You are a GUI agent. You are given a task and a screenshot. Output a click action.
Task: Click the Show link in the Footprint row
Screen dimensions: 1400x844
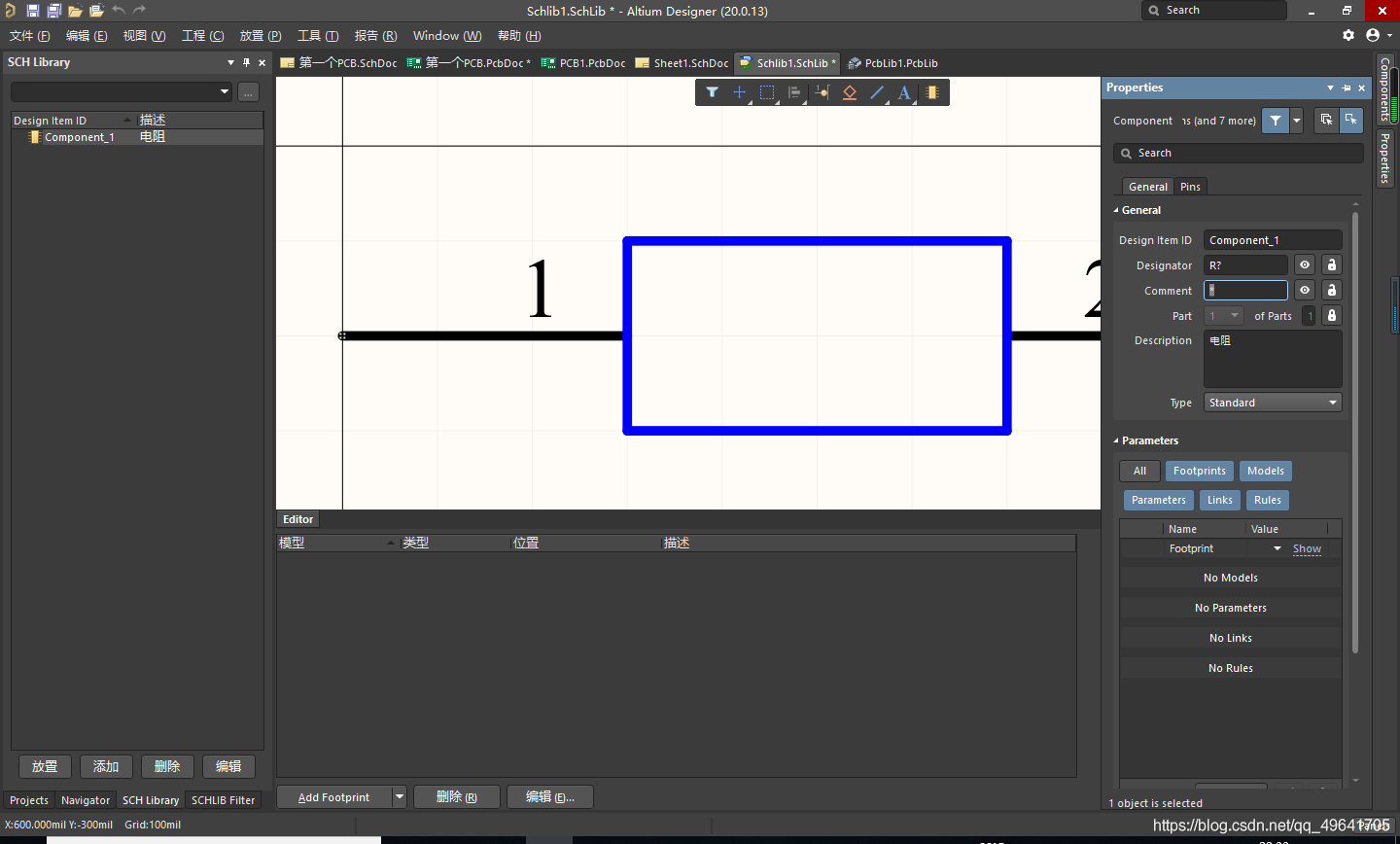coord(1307,549)
